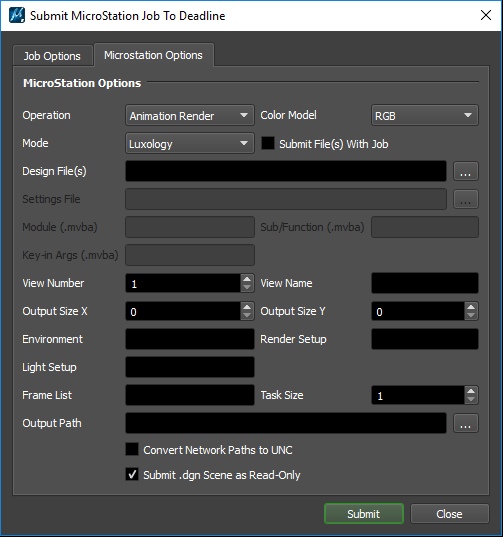This screenshot has width=503, height=537.
Task: Click the MicroStation app icon in title bar
Action: (17, 15)
